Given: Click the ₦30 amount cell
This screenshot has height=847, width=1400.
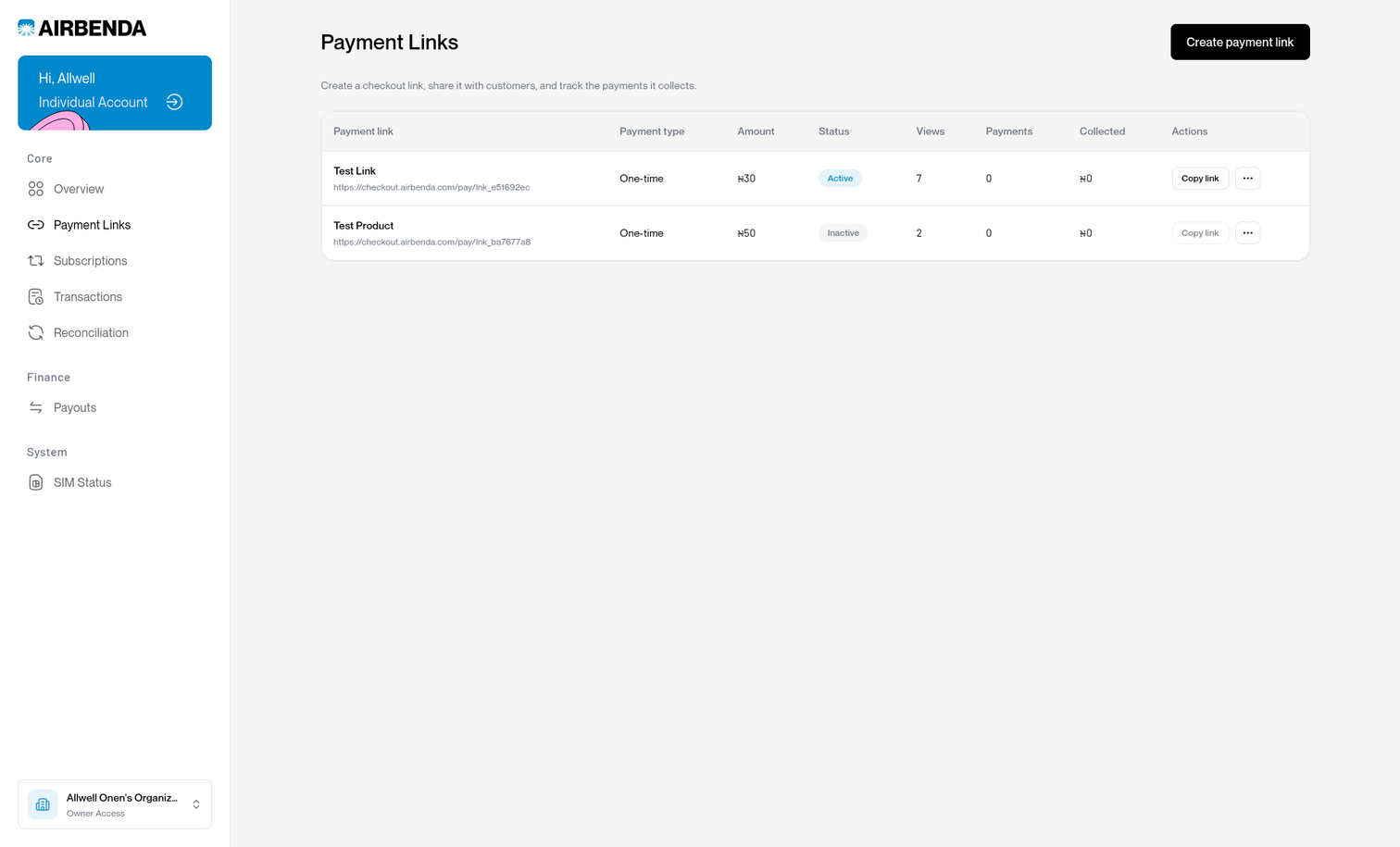Looking at the screenshot, I should (x=746, y=179).
